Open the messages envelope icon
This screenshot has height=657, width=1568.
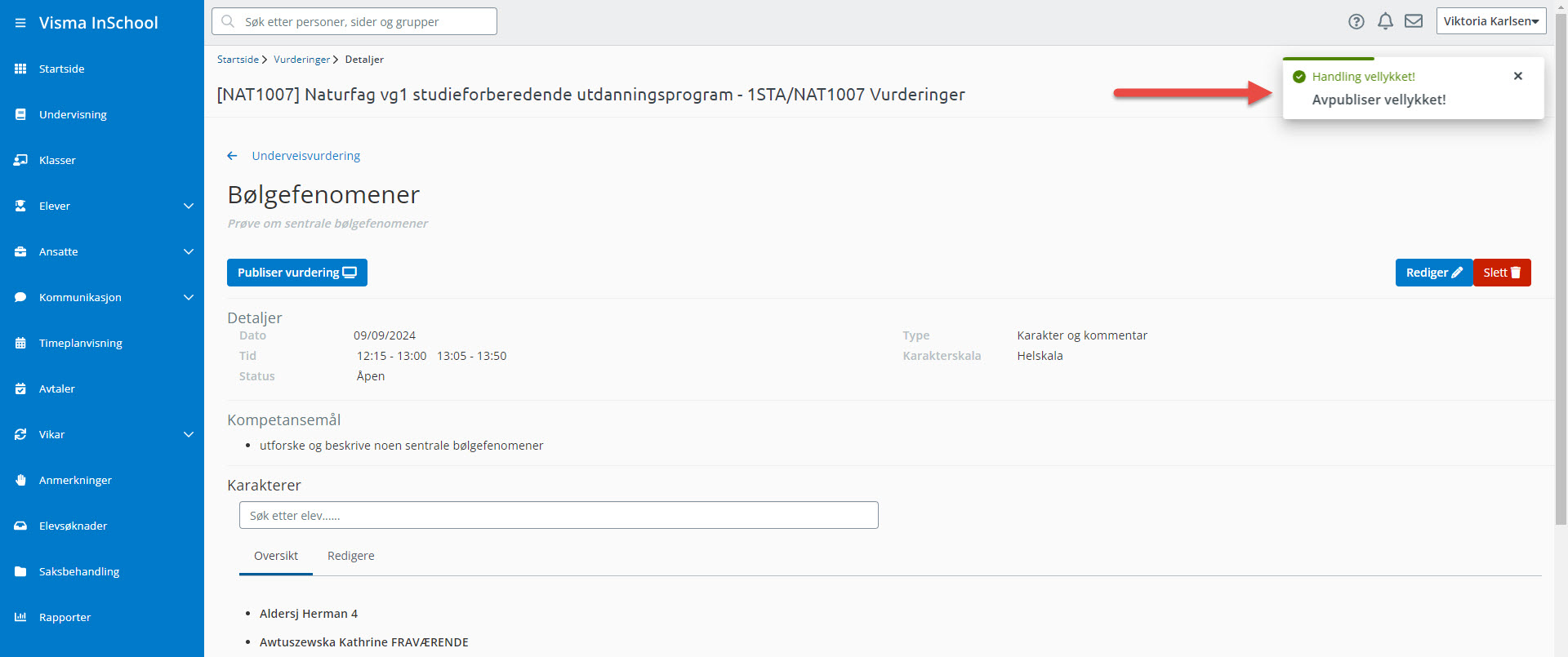pos(1414,21)
